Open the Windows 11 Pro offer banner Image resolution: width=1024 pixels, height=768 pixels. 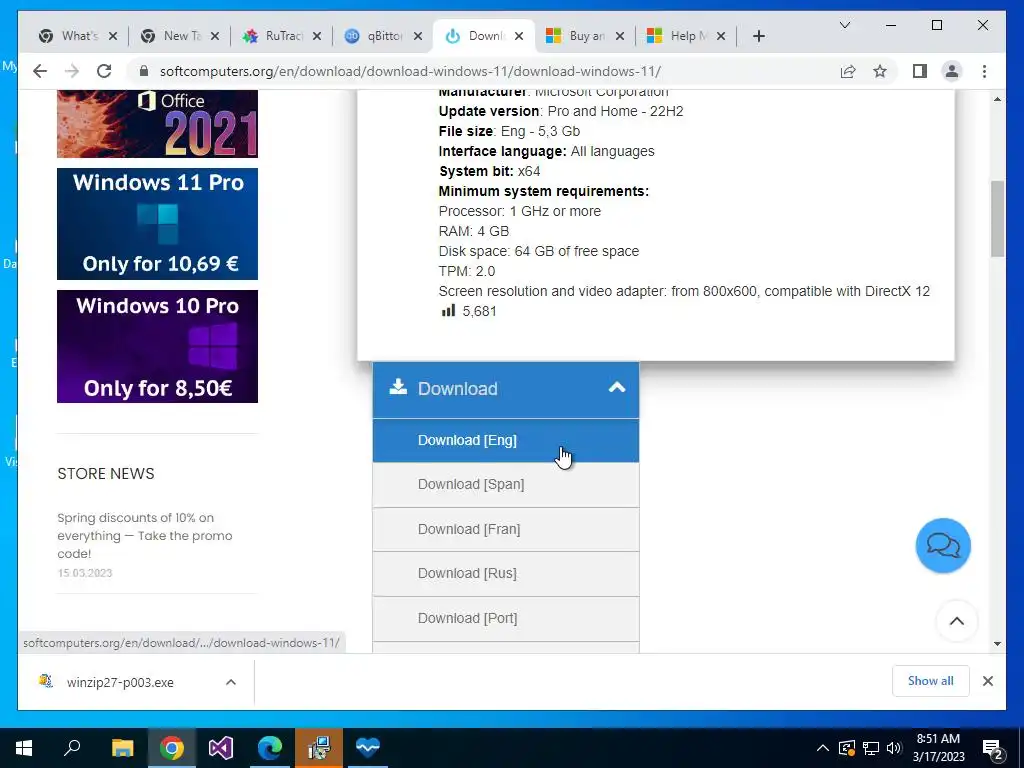click(x=157, y=224)
